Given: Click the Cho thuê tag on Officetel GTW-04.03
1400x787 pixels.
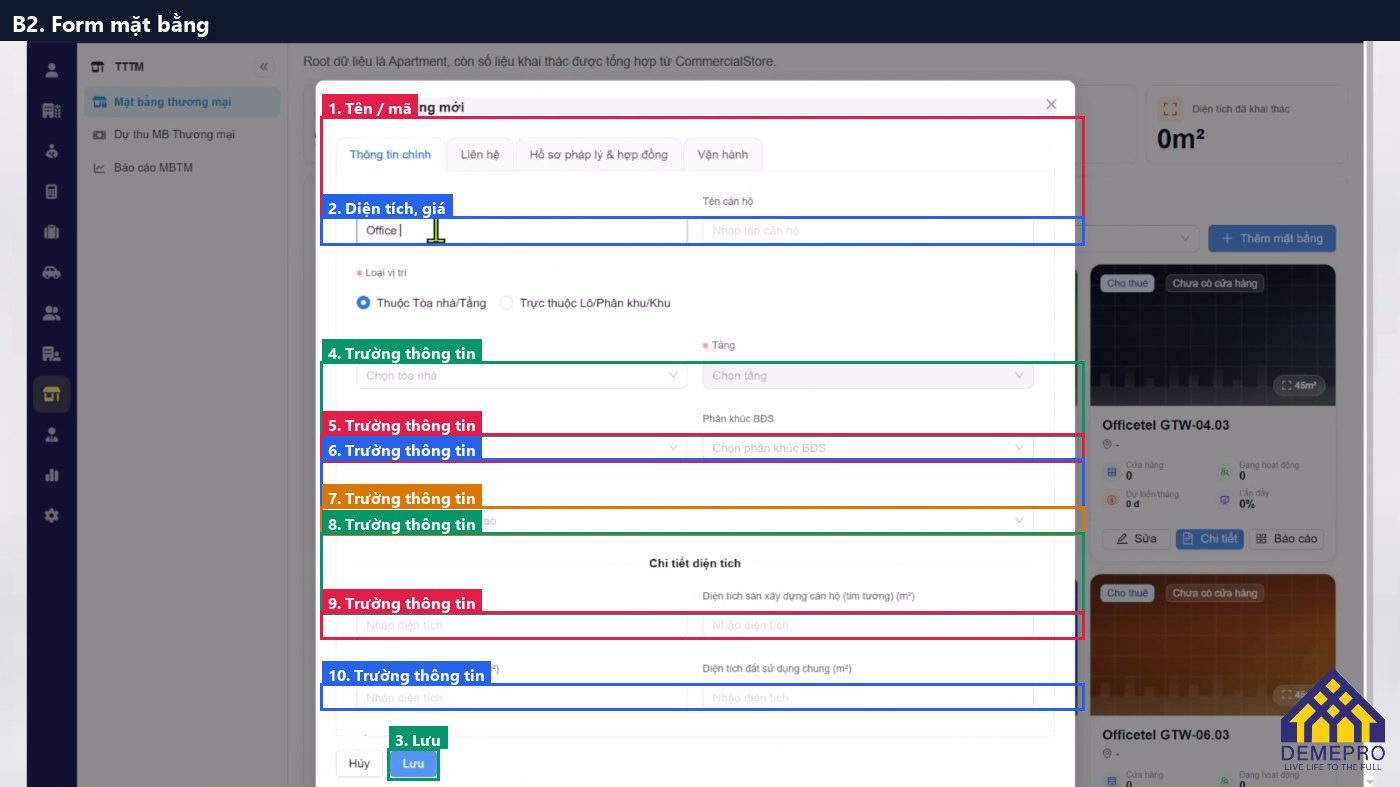Looking at the screenshot, I should (1127, 283).
